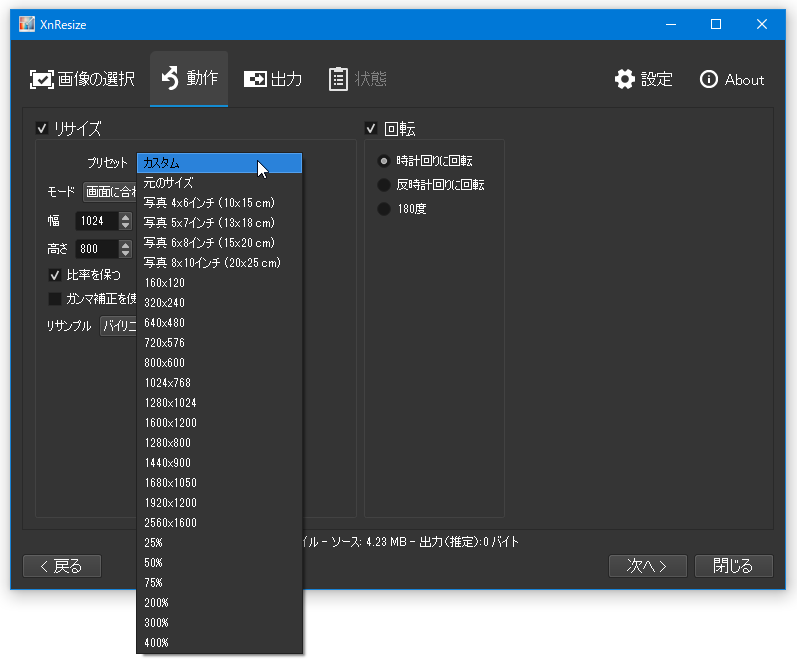Pick the 720x576 preset
This screenshot has width=797, height=664.
pyautogui.click(x=219, y=343)
